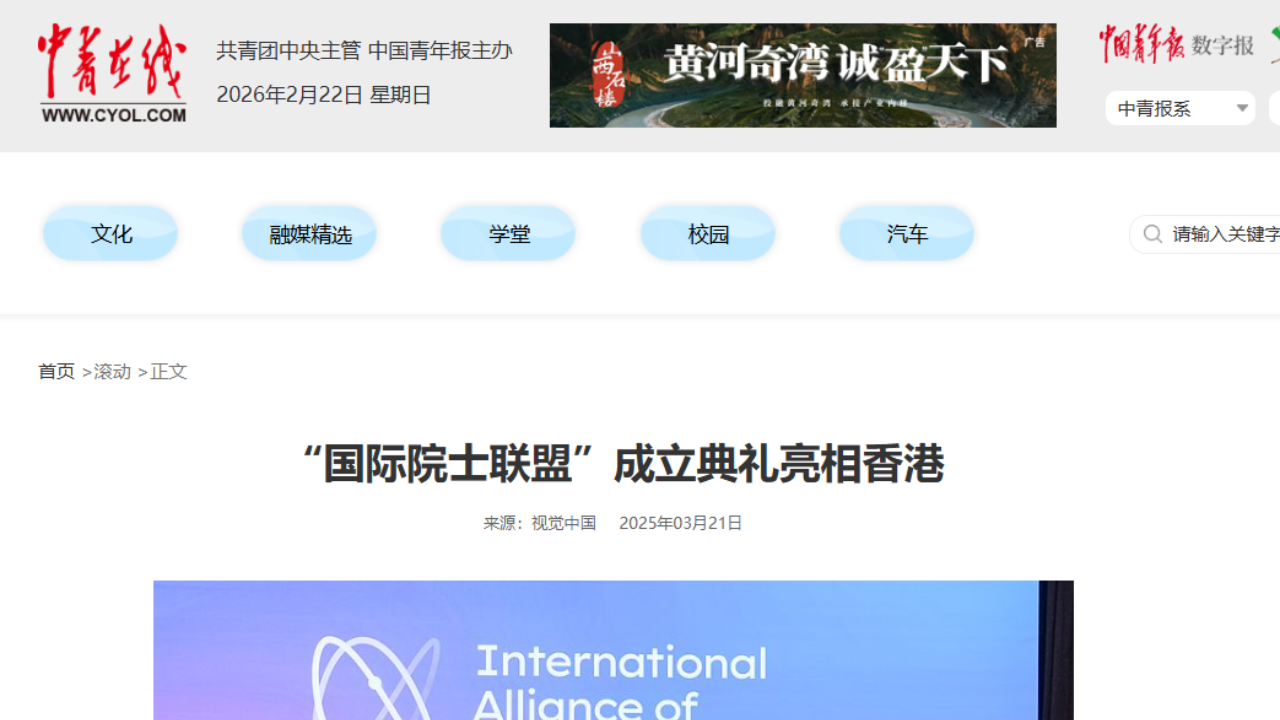Go to the 融媒精选 section
Viewport: 1280px width, 720px height.
(x=310, y=234)
